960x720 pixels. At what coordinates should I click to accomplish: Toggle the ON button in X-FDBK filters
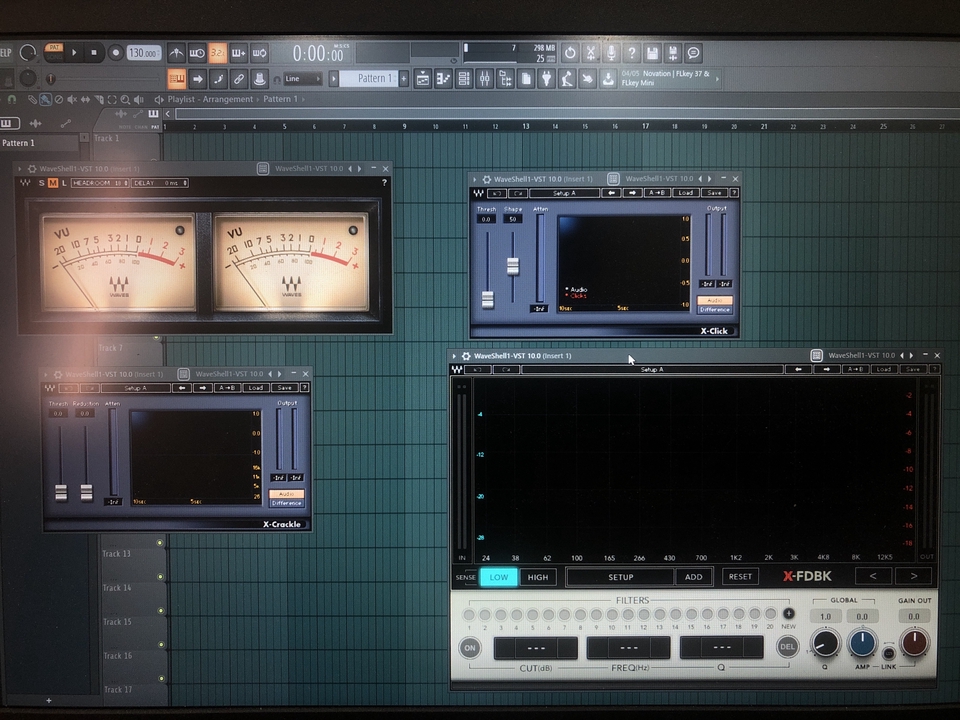(x=470, y=647)
